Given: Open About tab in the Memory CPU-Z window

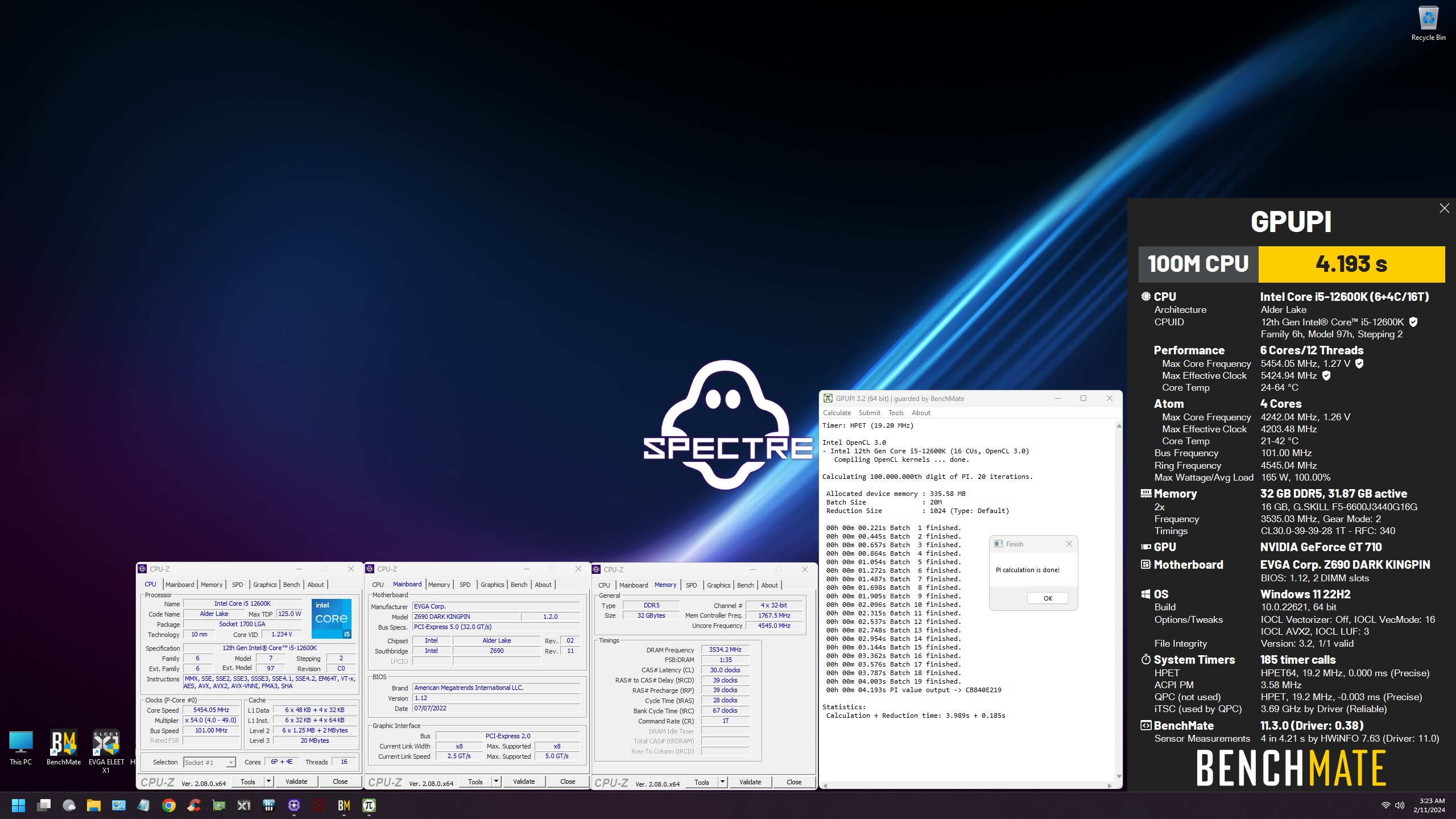Looking at the screenshot, I should point(770,585).
